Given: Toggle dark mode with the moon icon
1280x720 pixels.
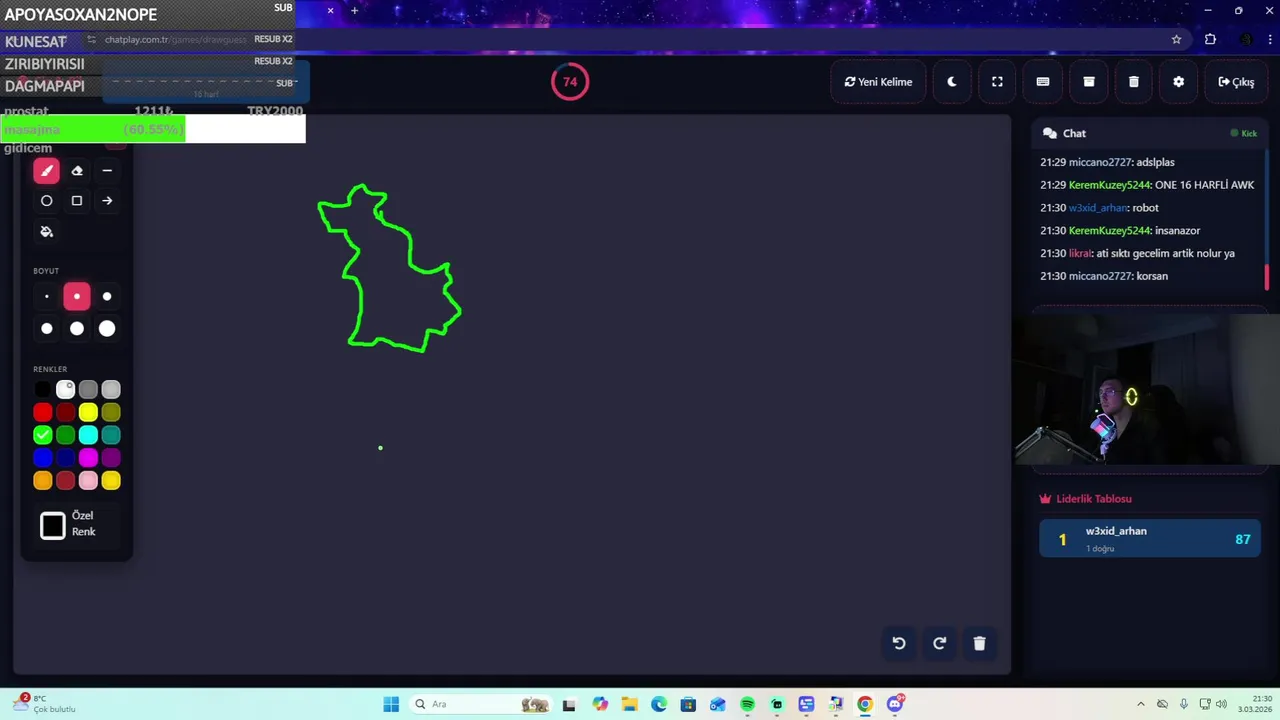Looking at the screenshot, I should [952, 82].
